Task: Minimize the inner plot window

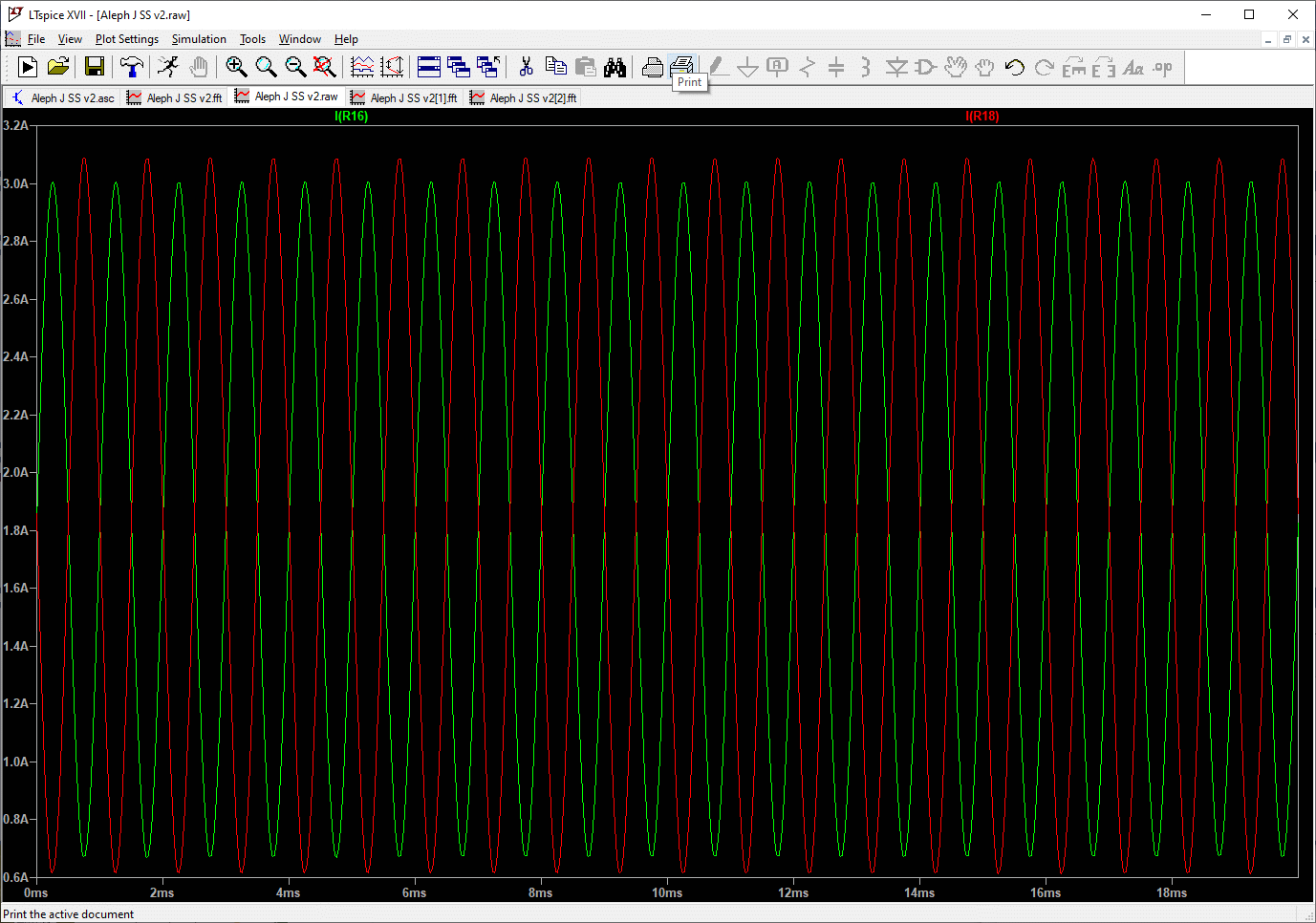Action: click(1268, 39)
